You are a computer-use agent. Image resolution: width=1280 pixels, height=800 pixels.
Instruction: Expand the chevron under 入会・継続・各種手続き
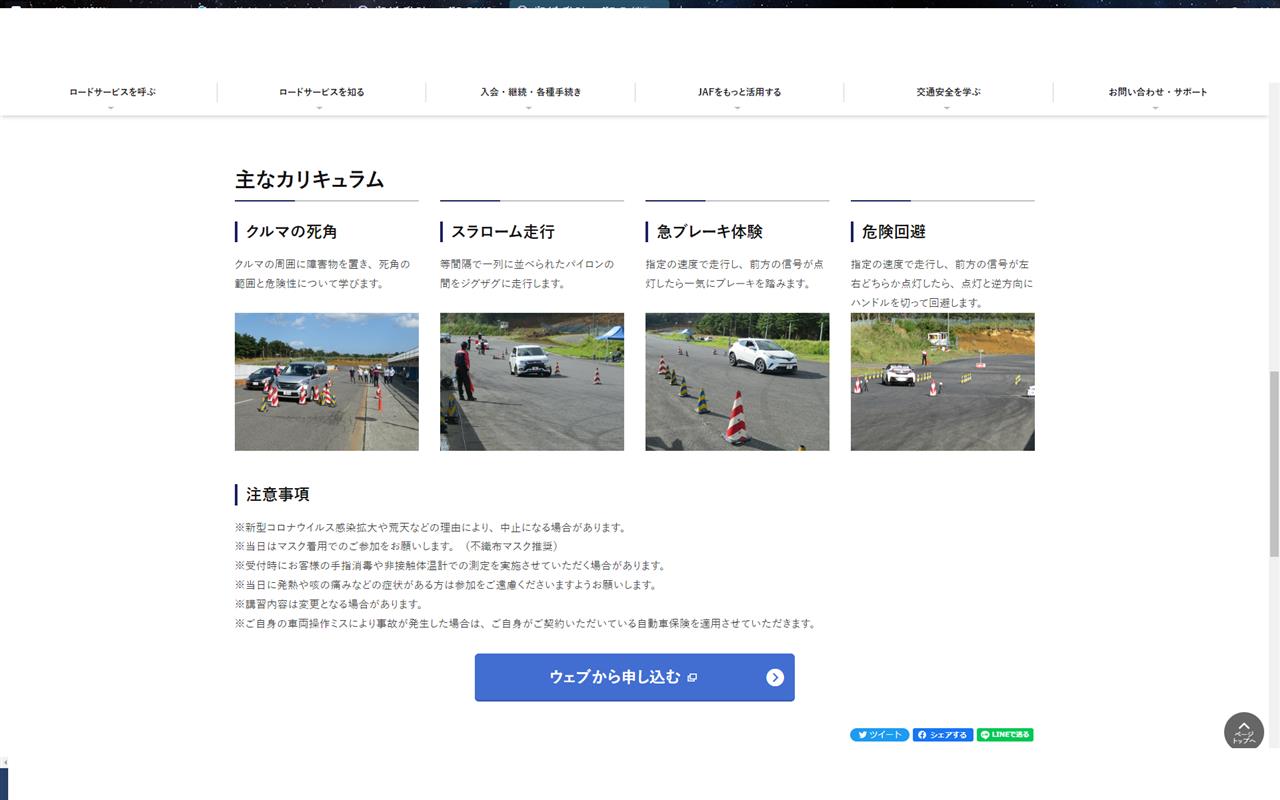tap(528, 108)
